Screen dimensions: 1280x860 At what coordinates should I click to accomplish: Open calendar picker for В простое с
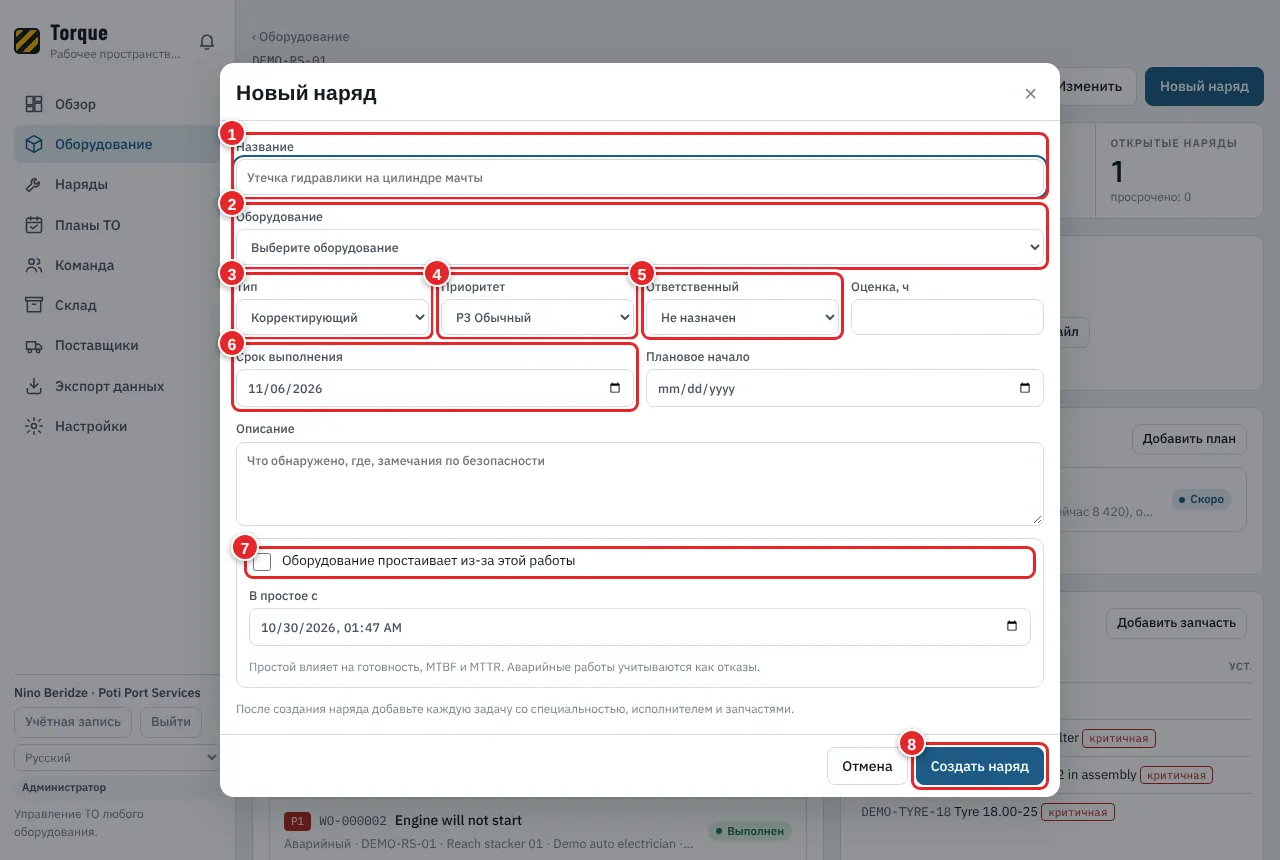[1012, 627]
